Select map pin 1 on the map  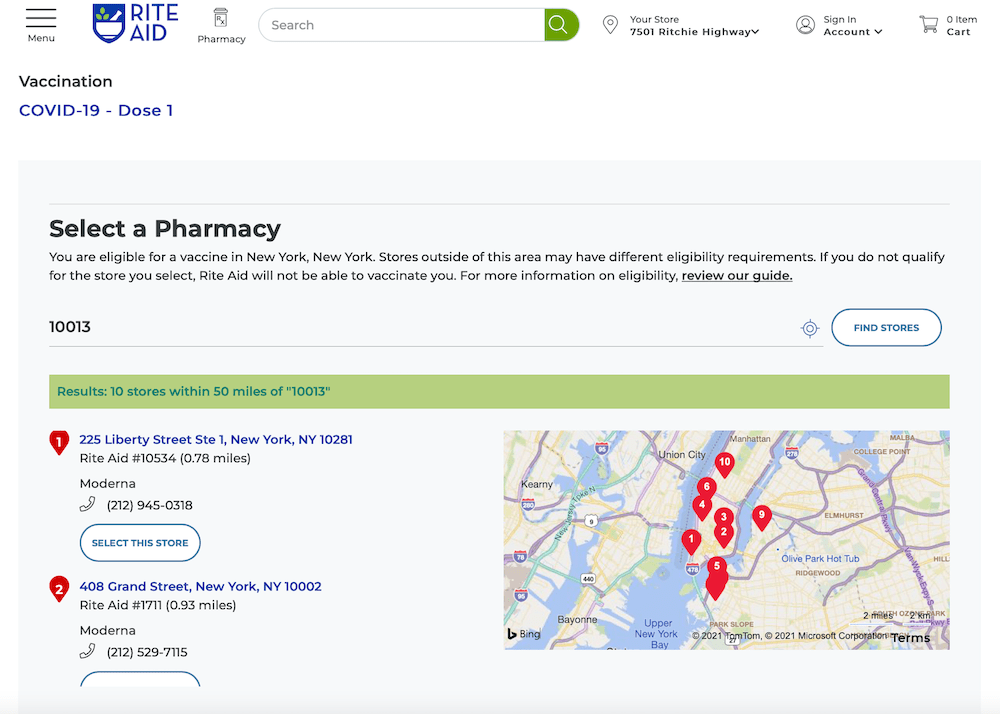(691, 542)
